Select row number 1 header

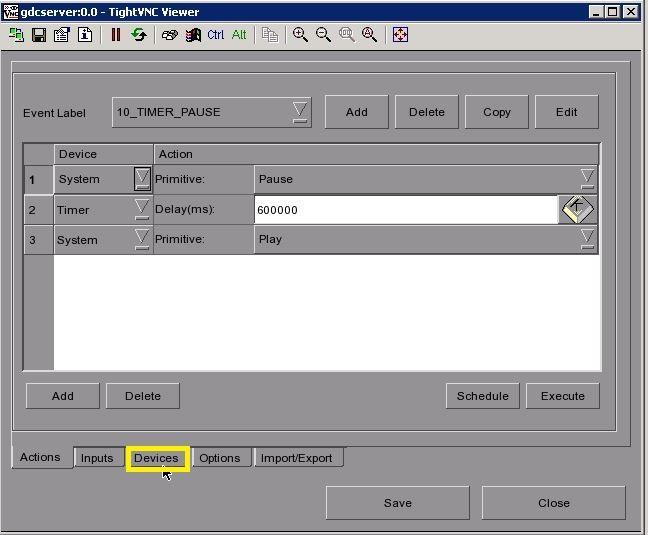coord(38,180)
